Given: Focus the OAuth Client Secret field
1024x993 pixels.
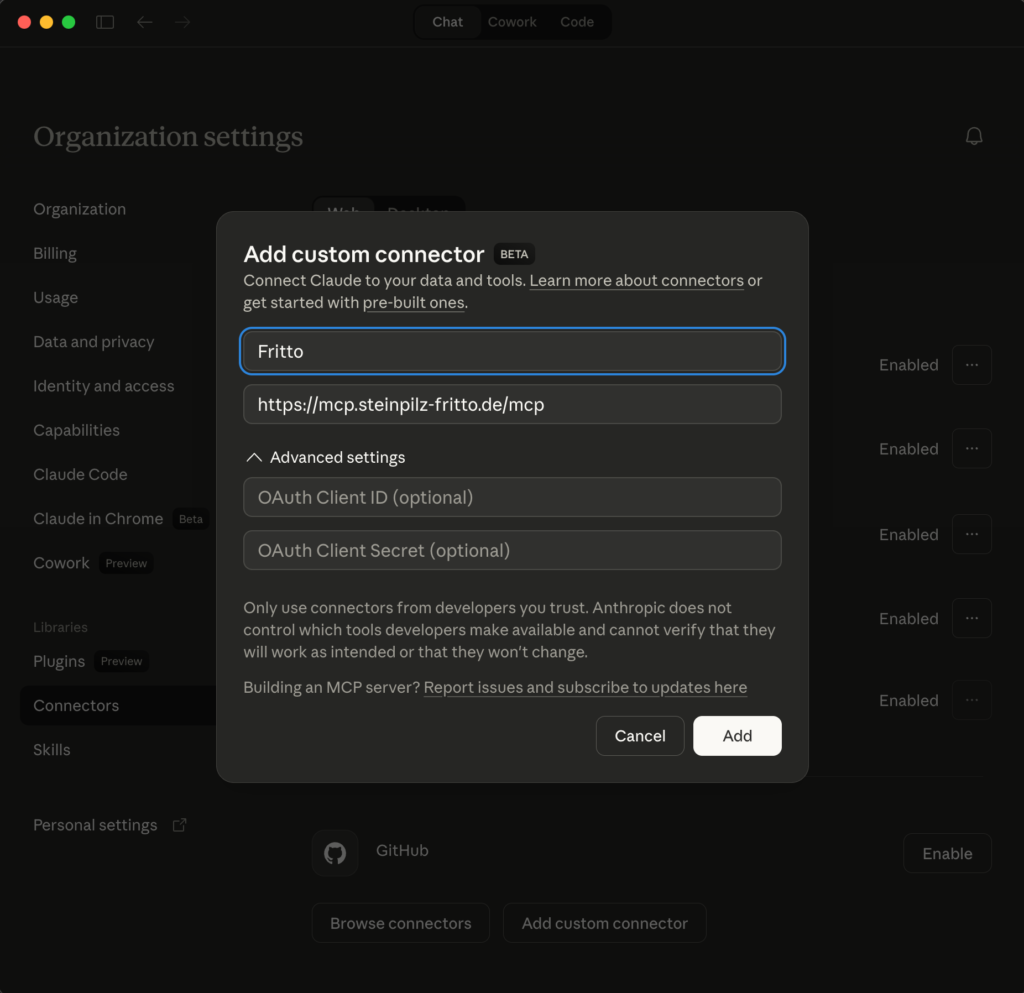Looking at the screenshot, I should [x=512, y=550].
